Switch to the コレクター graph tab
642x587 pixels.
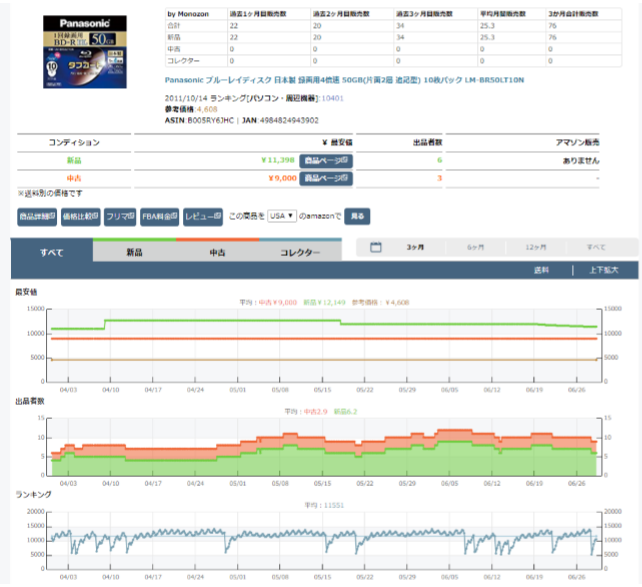tap(300, 252)
